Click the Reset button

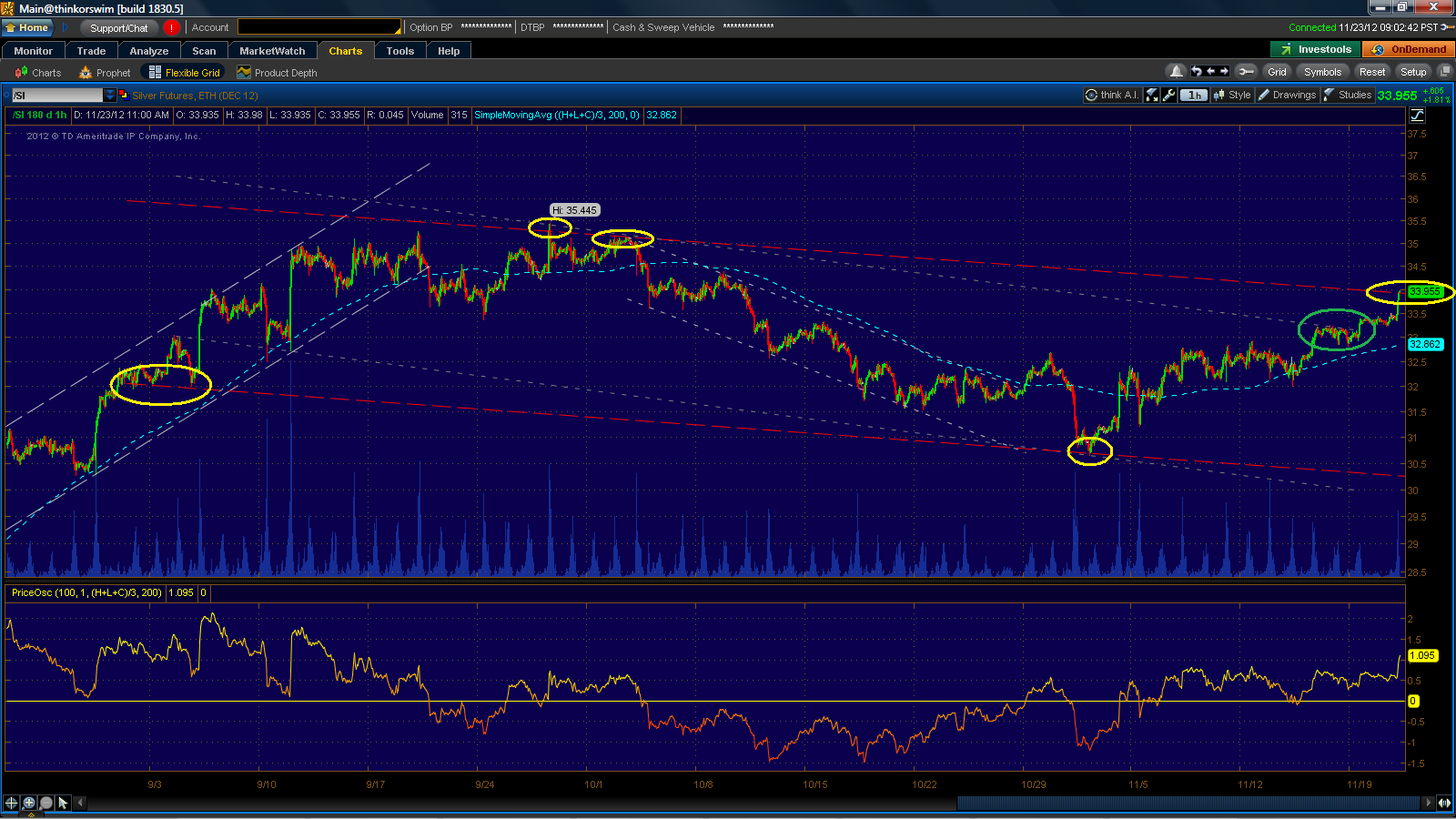tap(1372, 72)
